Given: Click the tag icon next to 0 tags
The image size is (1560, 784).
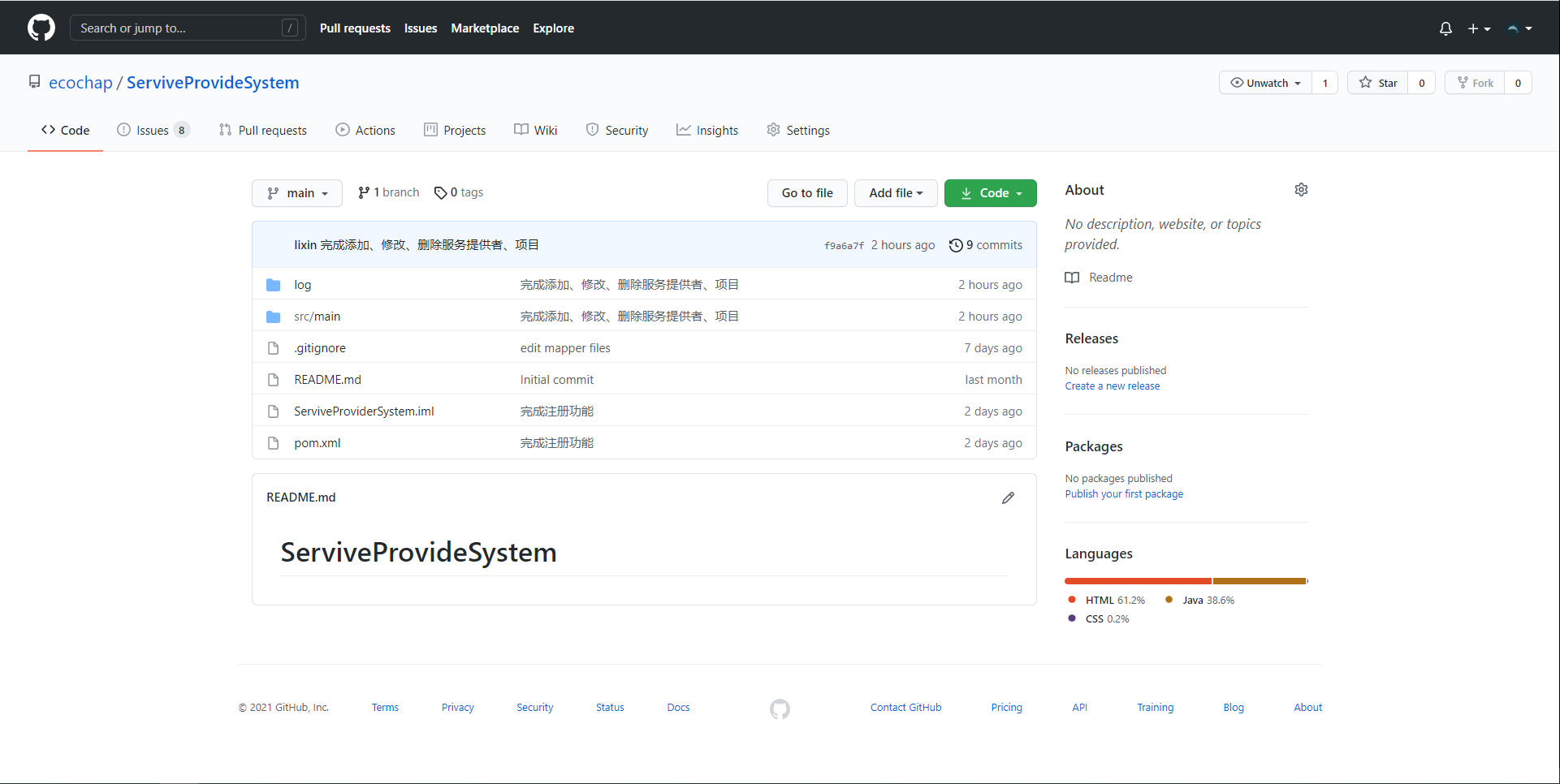Looking at the screenshot, I should point(440,192).
